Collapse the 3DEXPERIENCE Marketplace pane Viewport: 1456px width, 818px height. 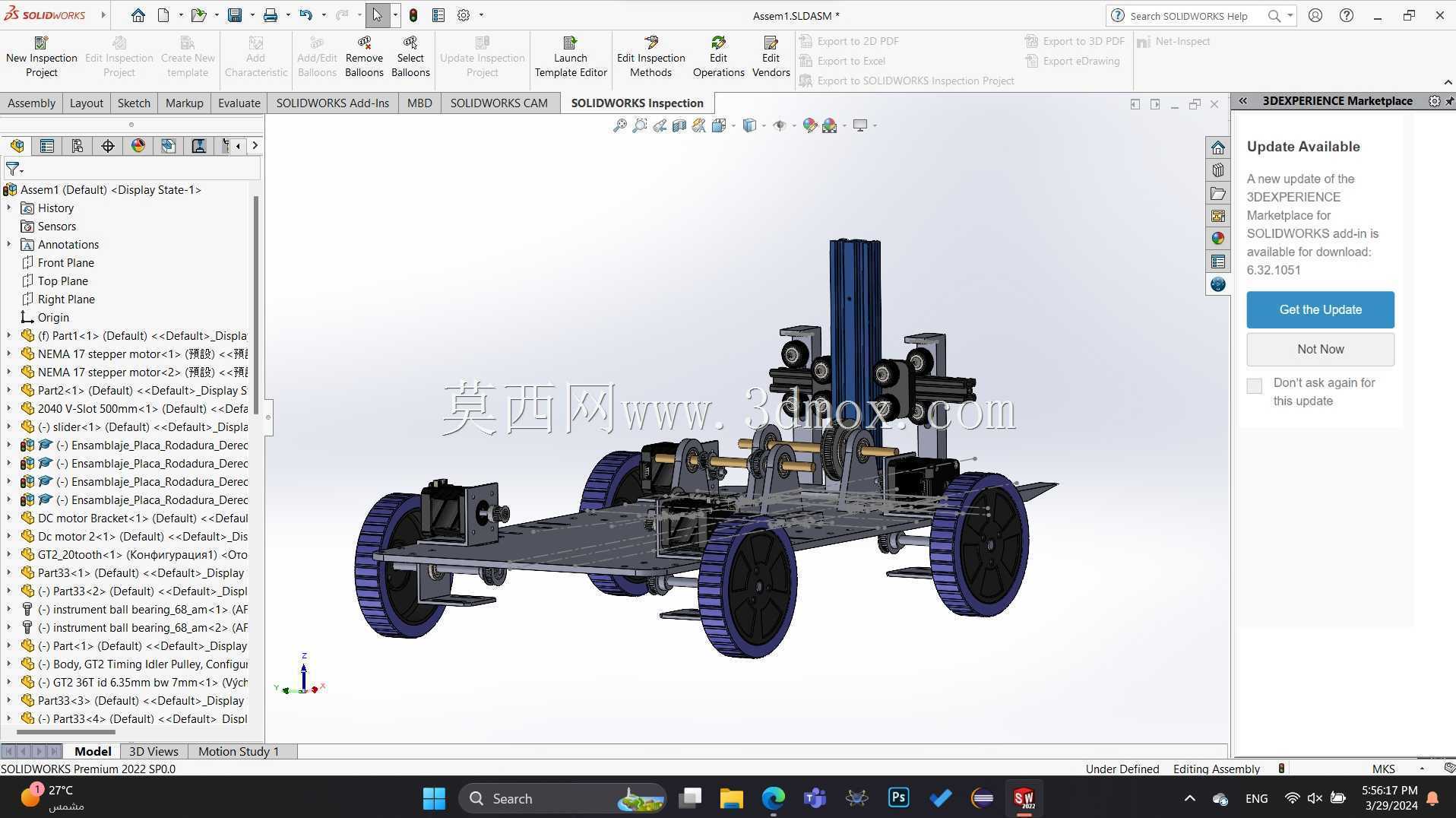pyautogui.click(x=1242, y=100)
